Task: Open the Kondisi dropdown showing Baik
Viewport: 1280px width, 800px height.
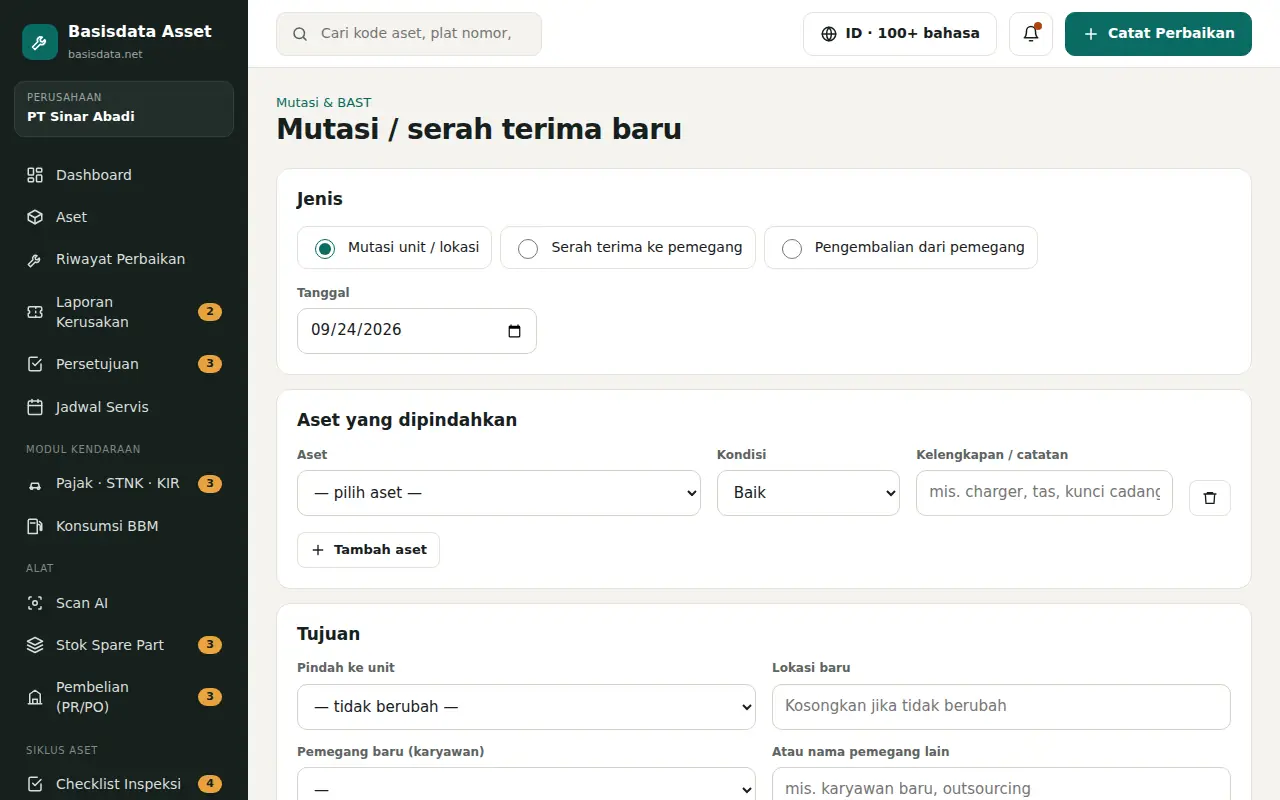Action: (x=808, y=493)
